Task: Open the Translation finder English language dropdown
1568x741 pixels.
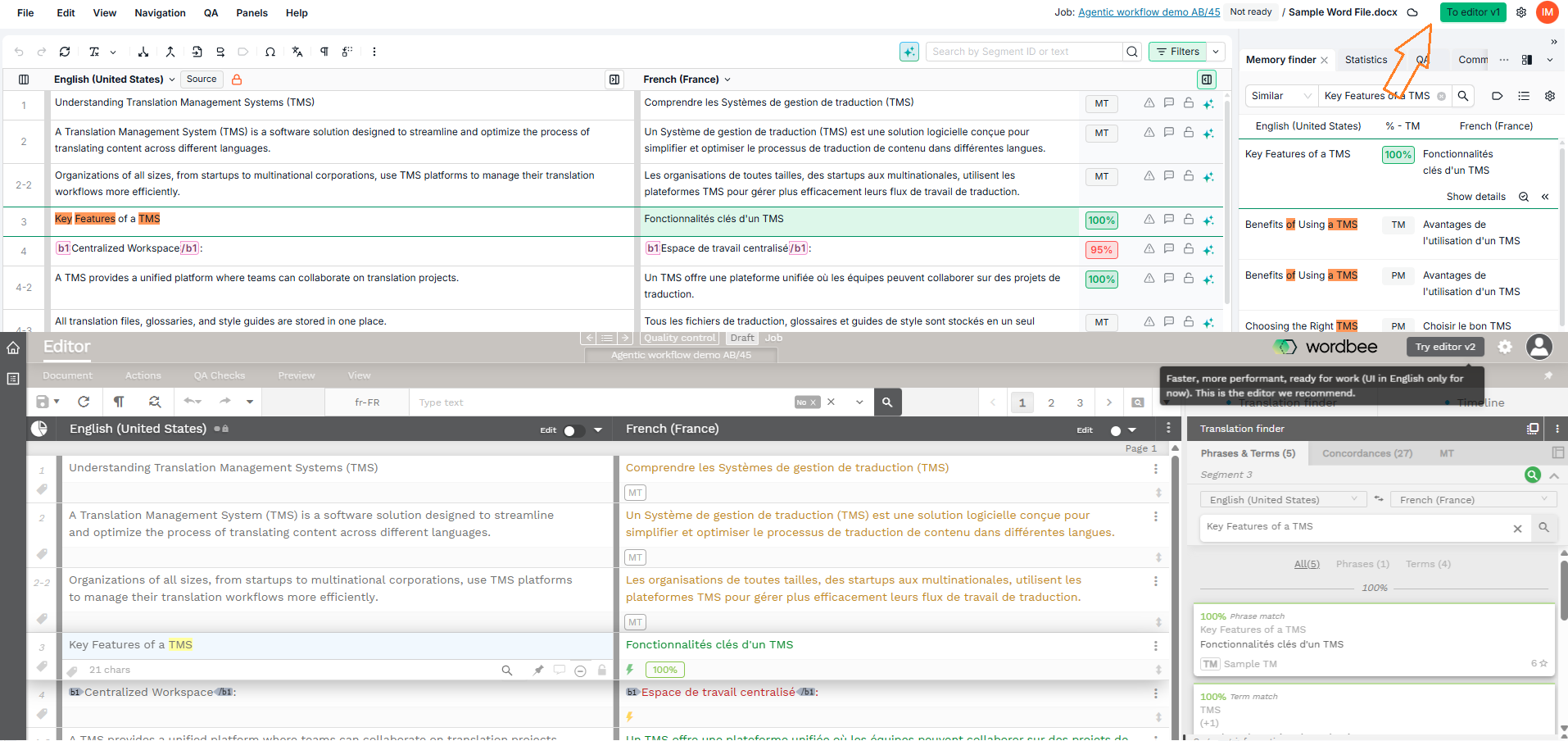Action: [x=1284, y=499]
